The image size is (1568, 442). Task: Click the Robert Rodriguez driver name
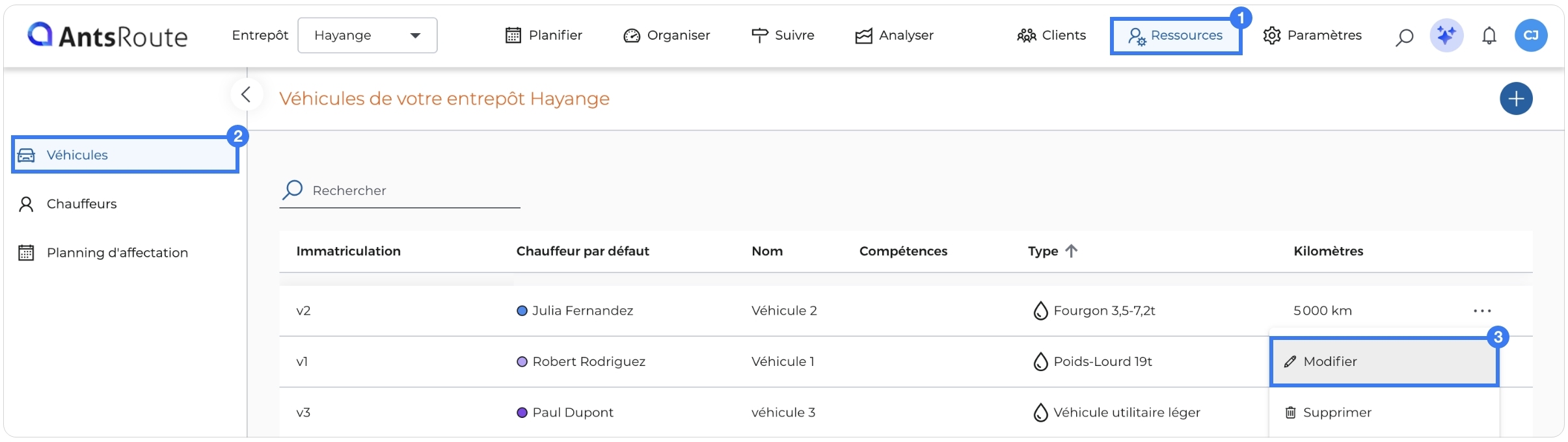589,361
